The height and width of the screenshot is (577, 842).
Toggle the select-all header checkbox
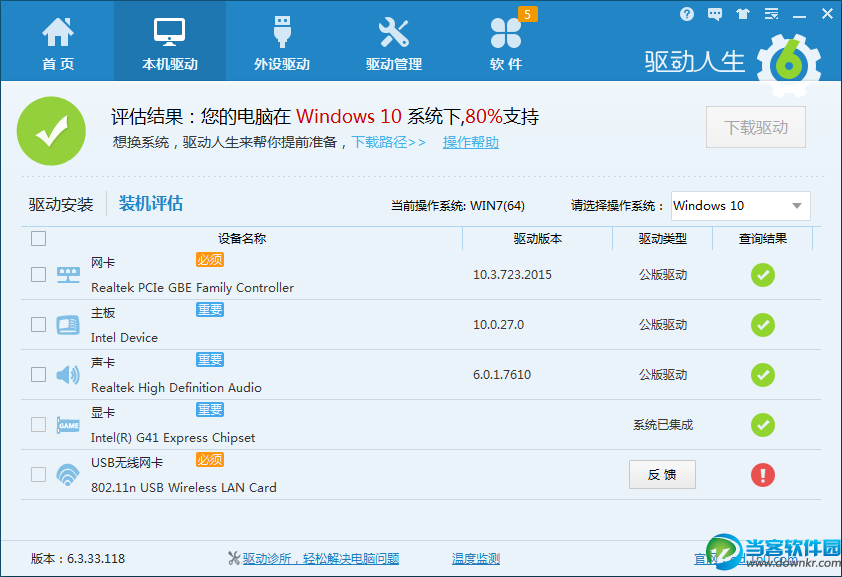click(39, 238)
